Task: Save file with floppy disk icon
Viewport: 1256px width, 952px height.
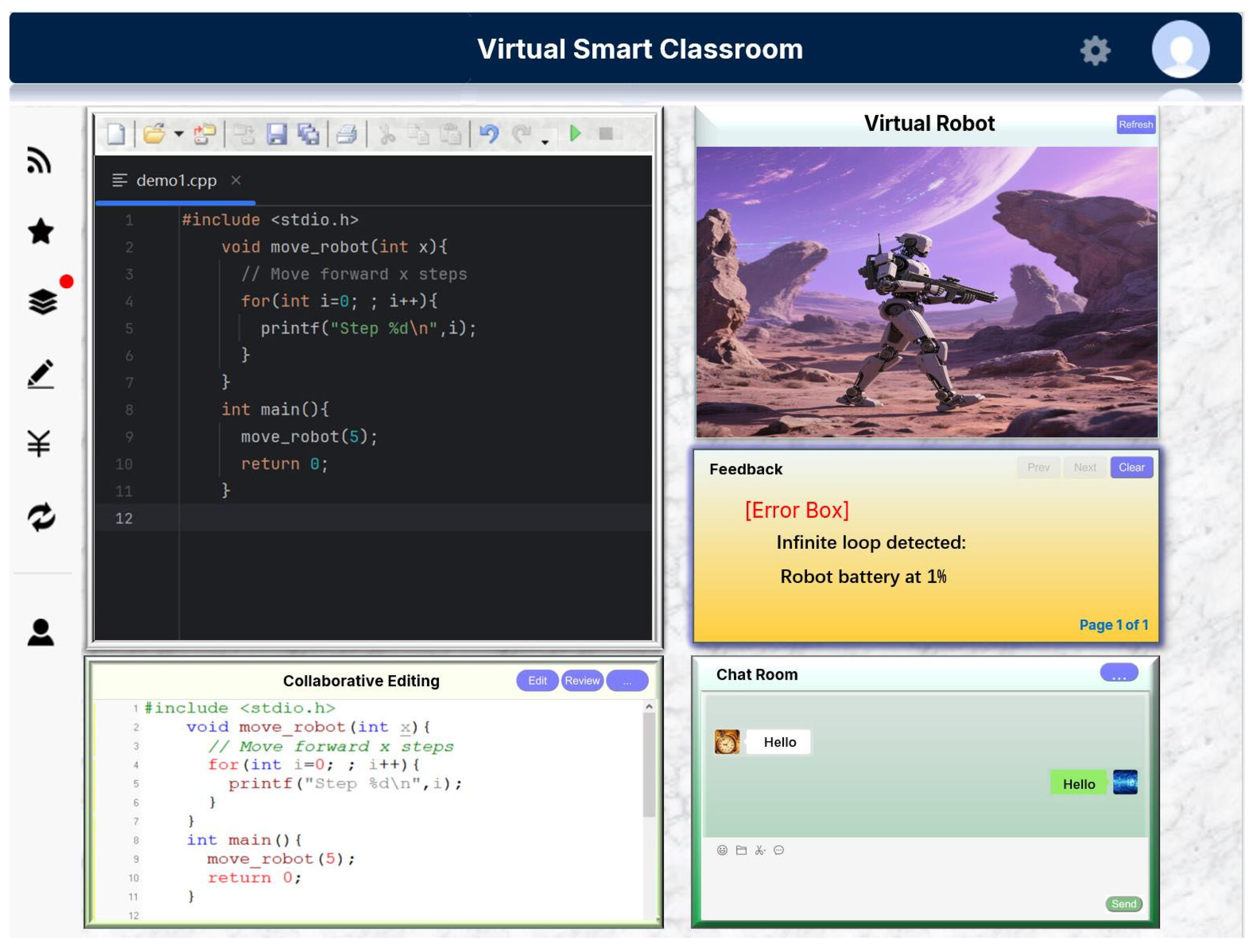Action: 276,134
